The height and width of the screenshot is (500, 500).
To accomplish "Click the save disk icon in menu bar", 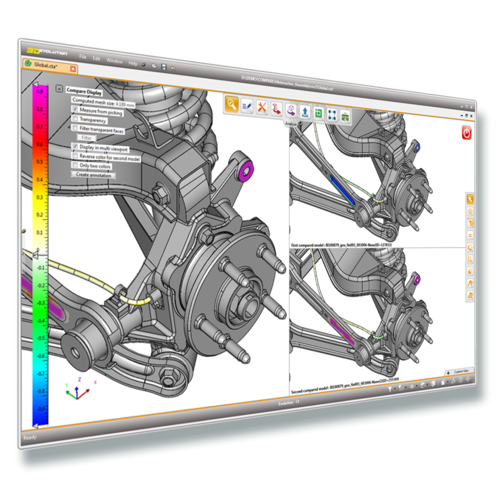I will click(x=164, y=67).
